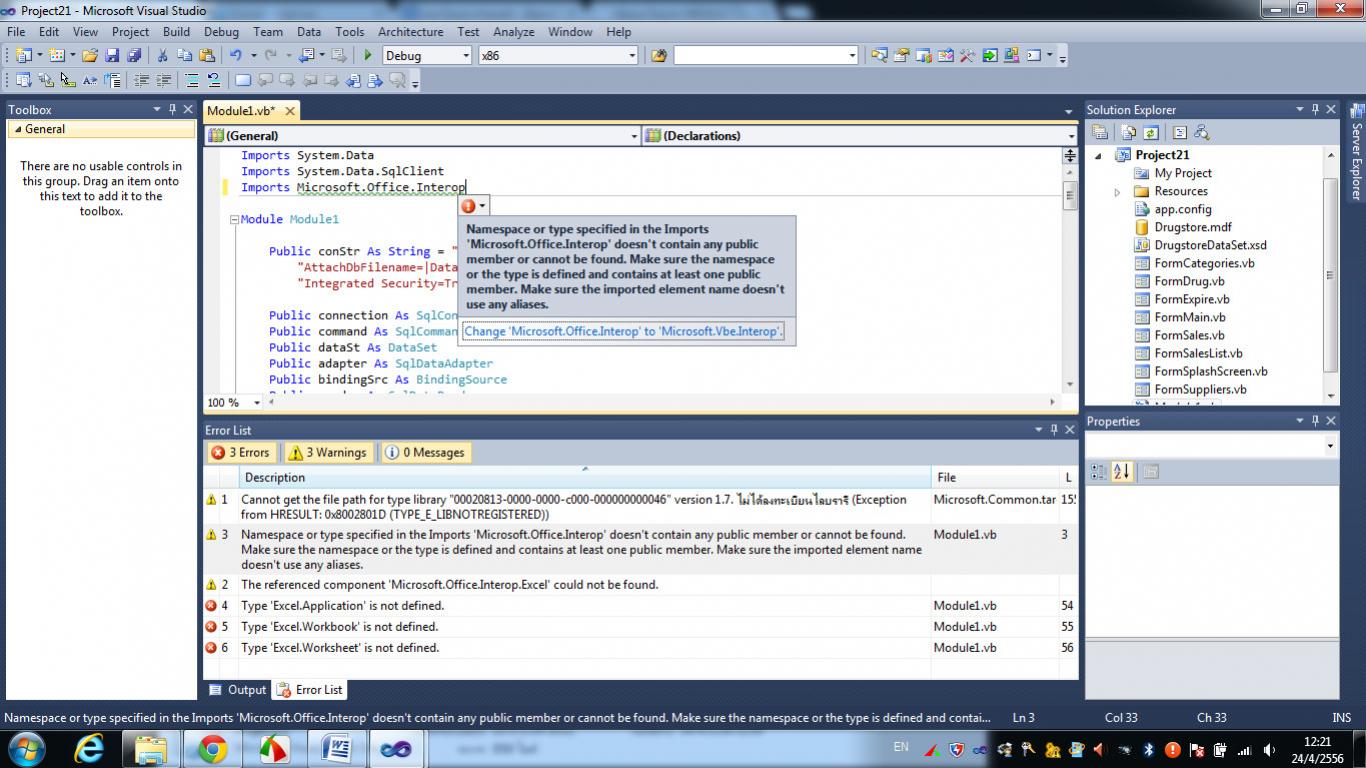Sort Properties alphabetically icon
This screenshot has width=1366, height=768.
coord(1121,472)
